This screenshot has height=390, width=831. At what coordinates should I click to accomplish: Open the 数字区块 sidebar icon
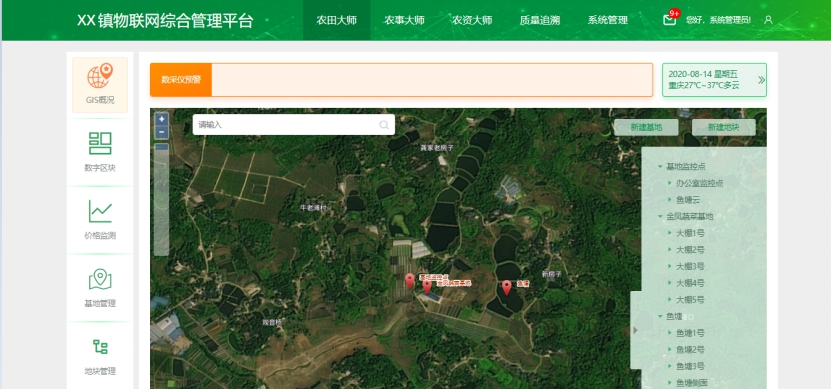coord(100,144)
